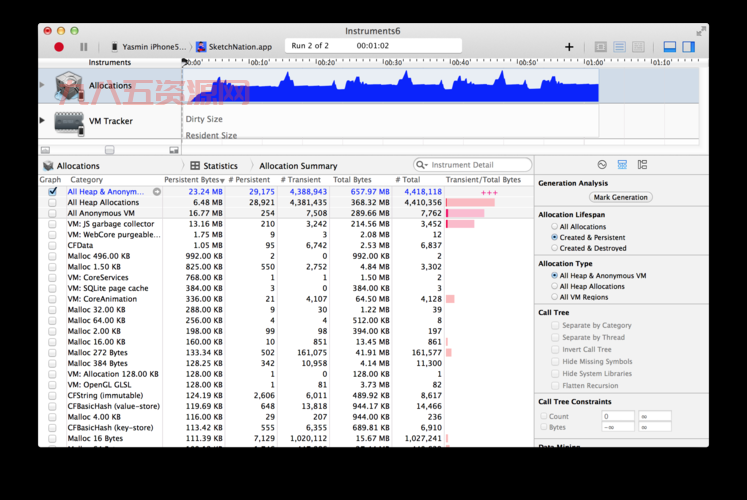Click the Allocation Summary breadcrumb

coord(298,166)
